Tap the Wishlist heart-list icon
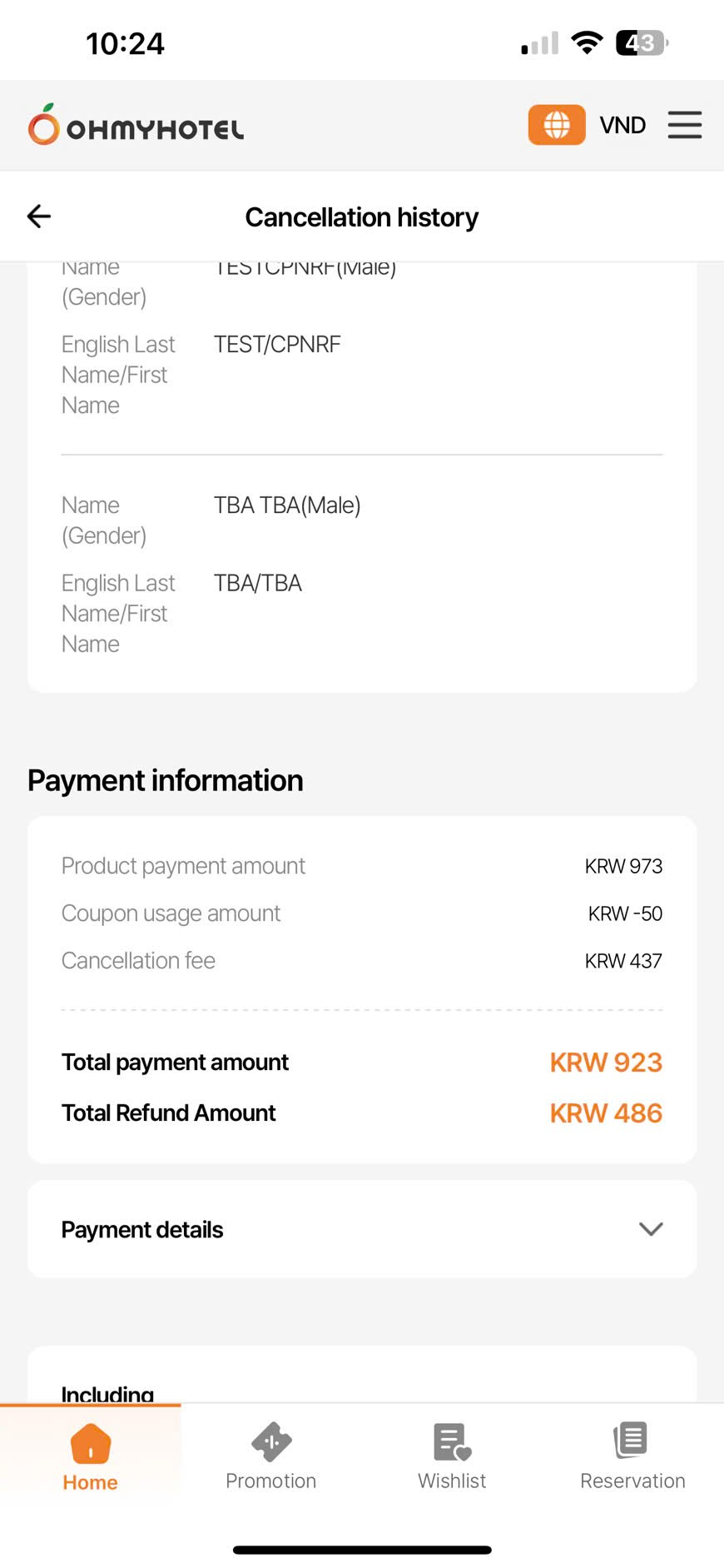 [x=452, y=1441]
